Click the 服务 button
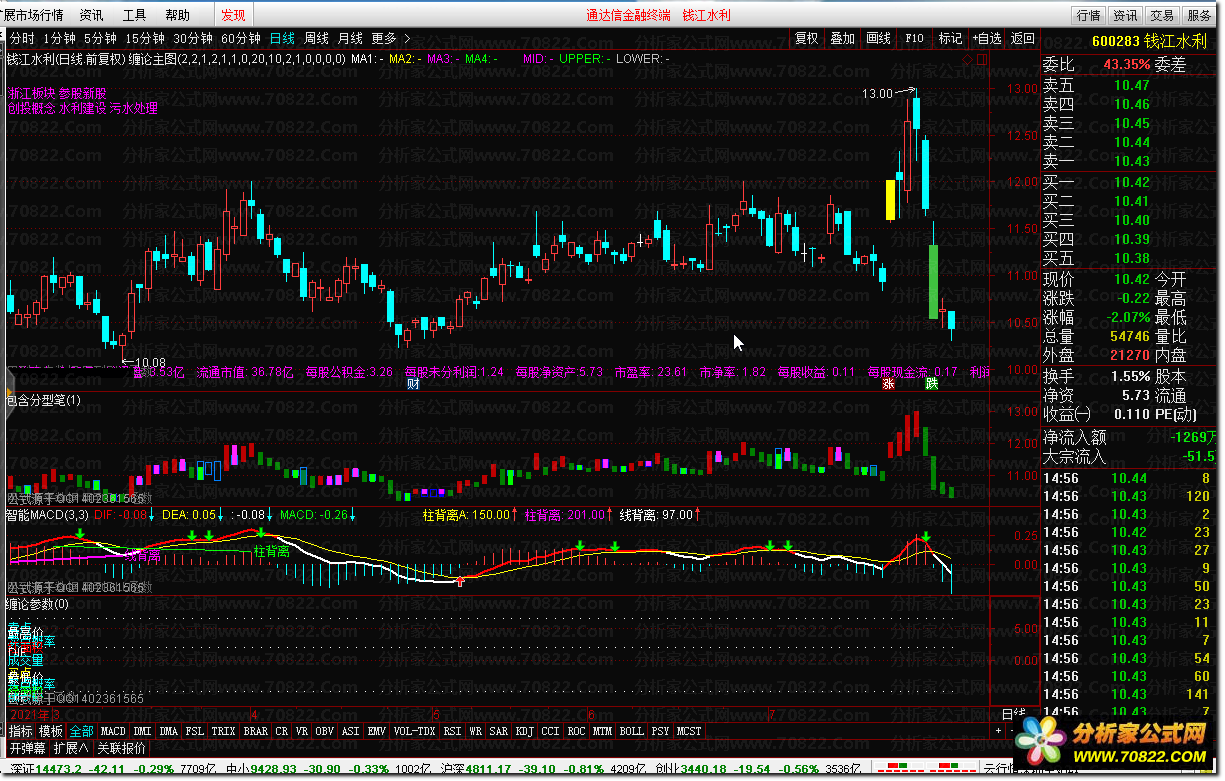 (1199, 15)
